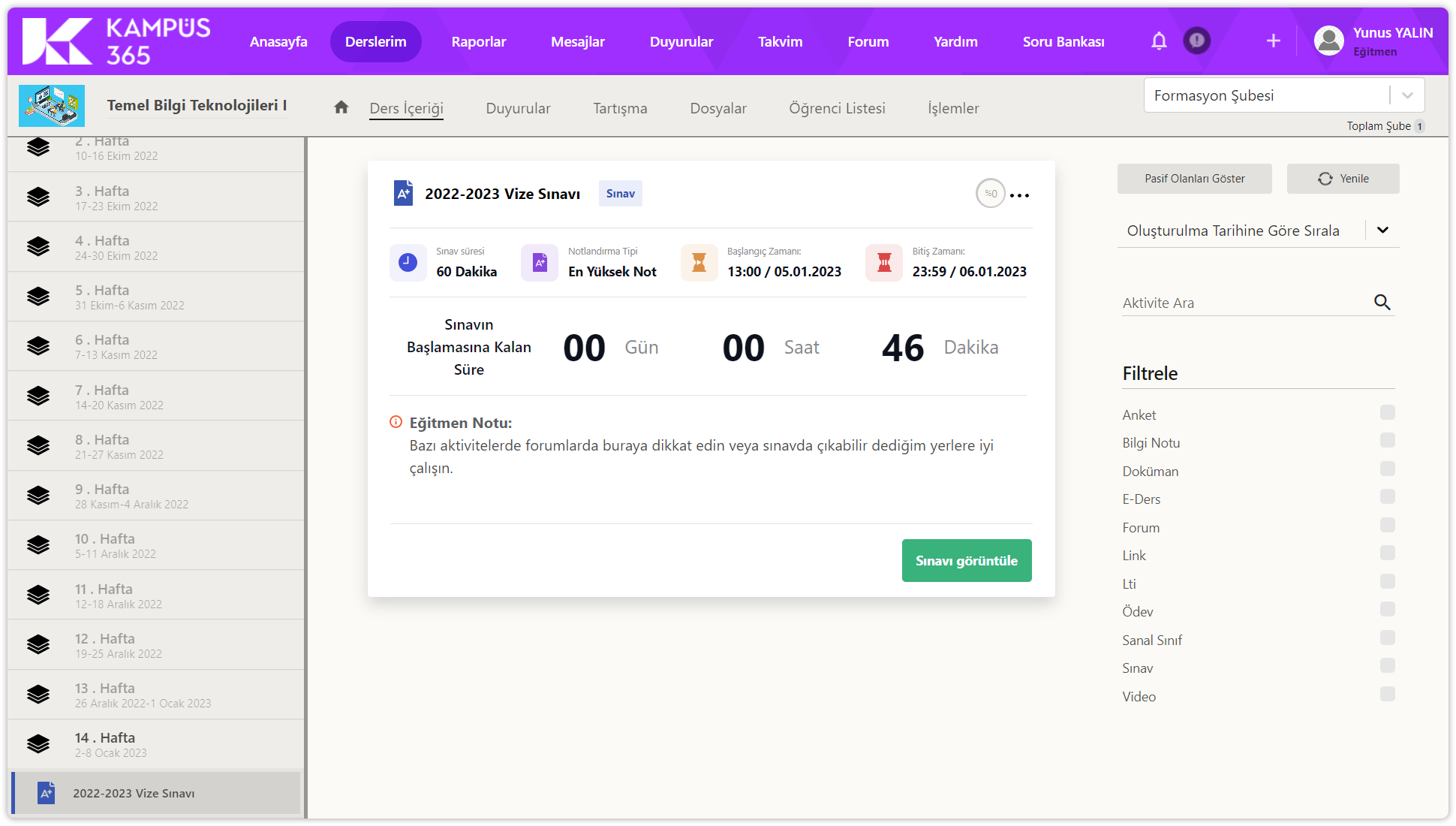1456x826 pixels.
Task: Switch to the Öğrenci Listesi tab
Action: [837, 108]
